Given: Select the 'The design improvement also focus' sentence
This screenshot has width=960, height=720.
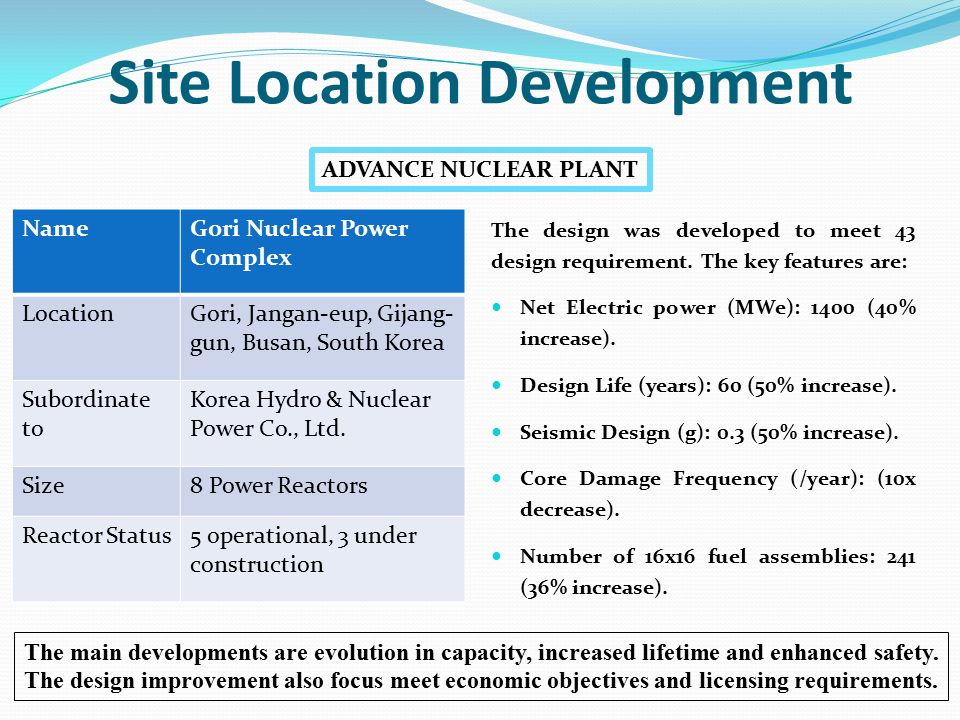Looking at the screenshot, I should point(481,681).
